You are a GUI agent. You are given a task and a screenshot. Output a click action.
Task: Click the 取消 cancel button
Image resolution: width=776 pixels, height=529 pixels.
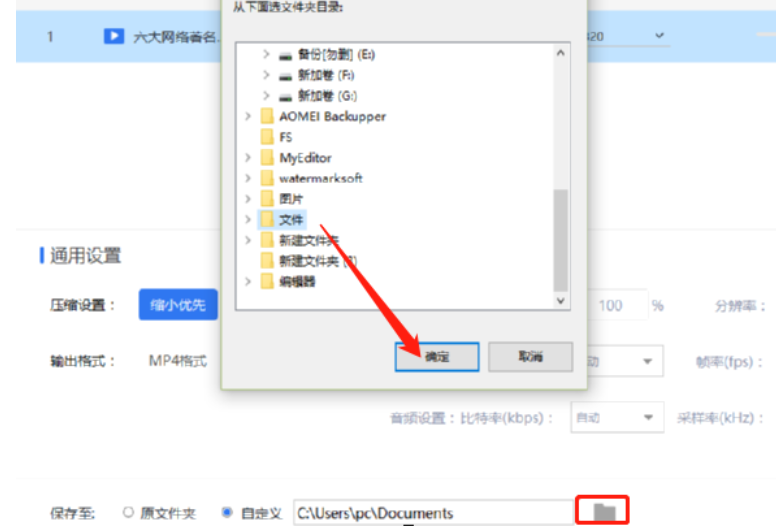pyautogui.click(x=531, y=356)
